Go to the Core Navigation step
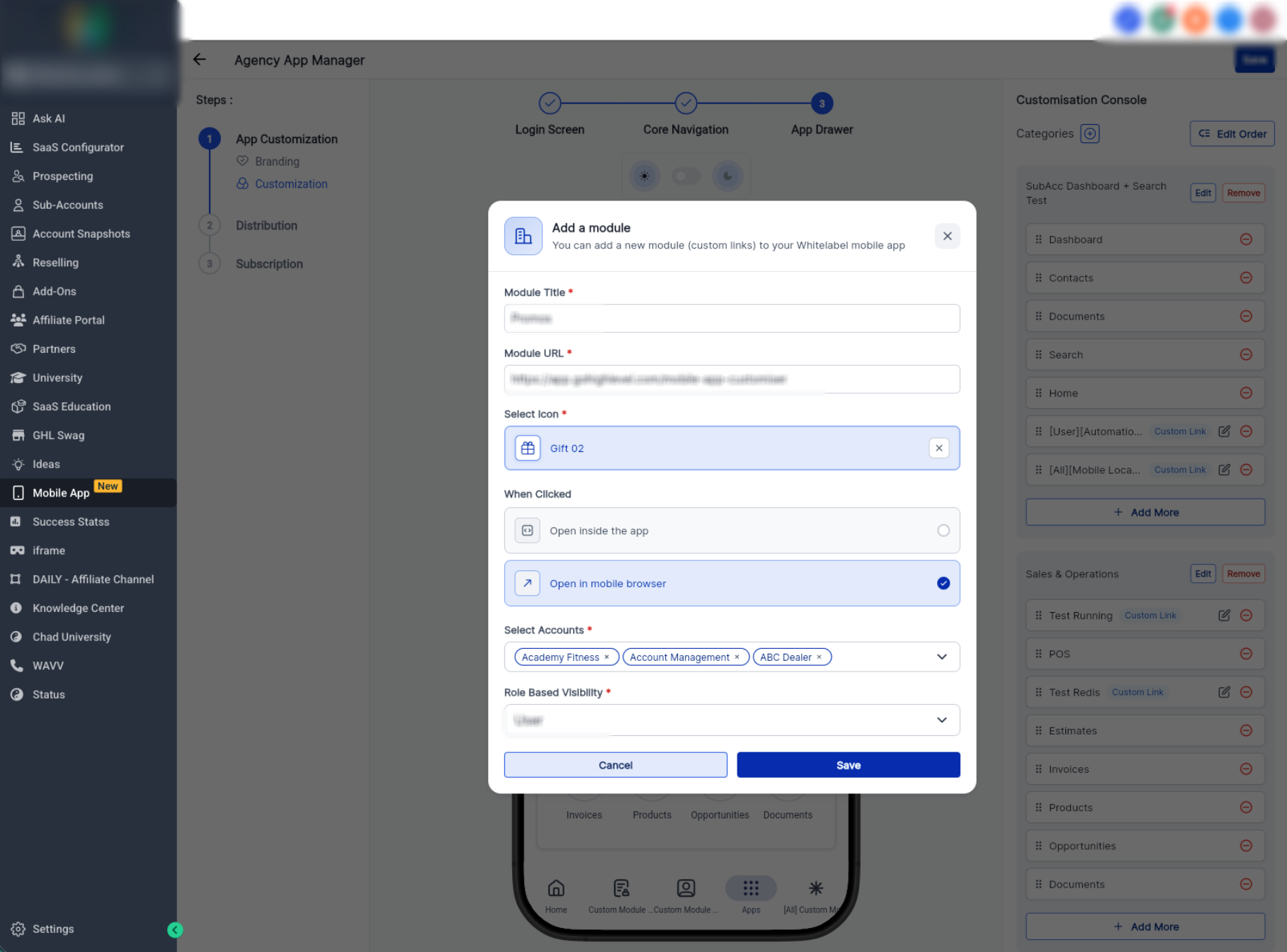 pos(686,103)
